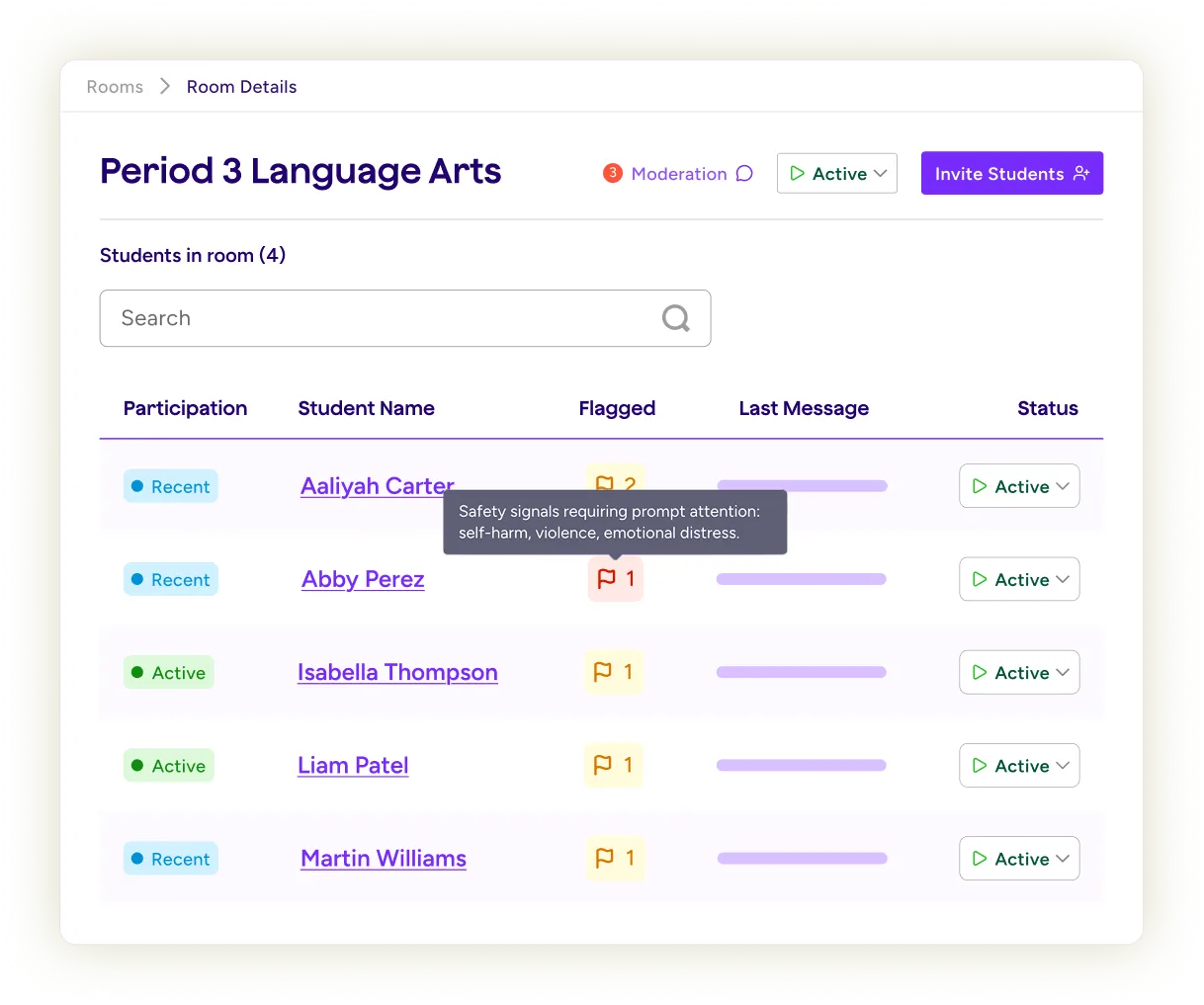Click Abby Perez's Recent participation badge

click(x=171, y=579)
